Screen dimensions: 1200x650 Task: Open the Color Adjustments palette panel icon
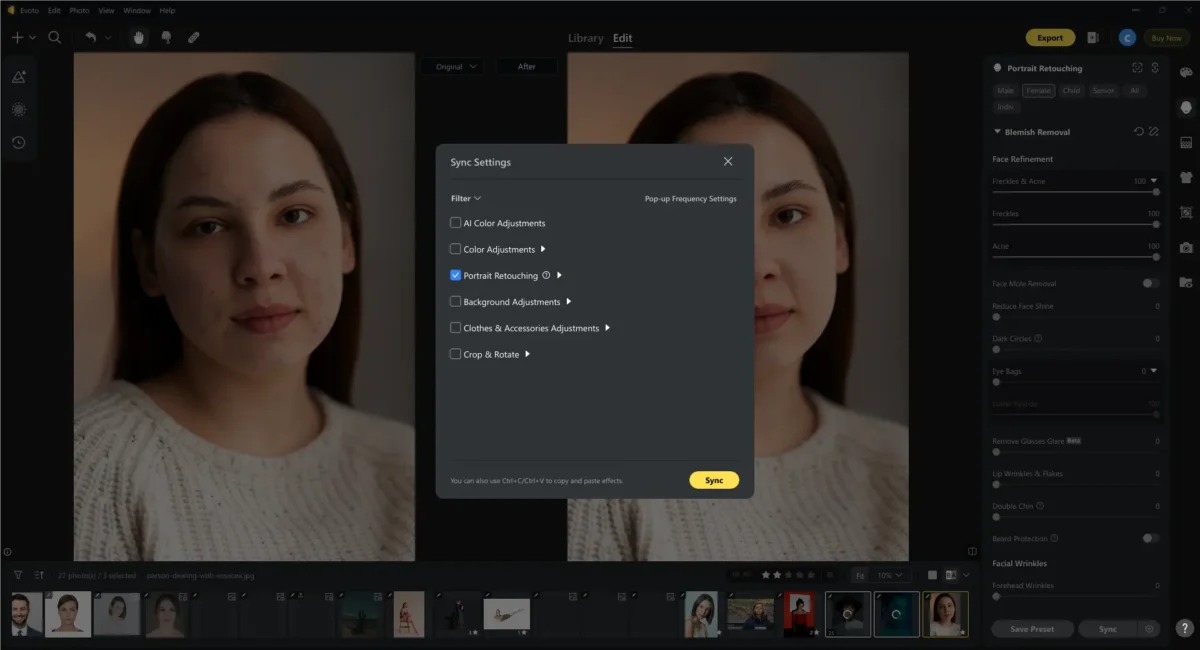click(1186, 73)
